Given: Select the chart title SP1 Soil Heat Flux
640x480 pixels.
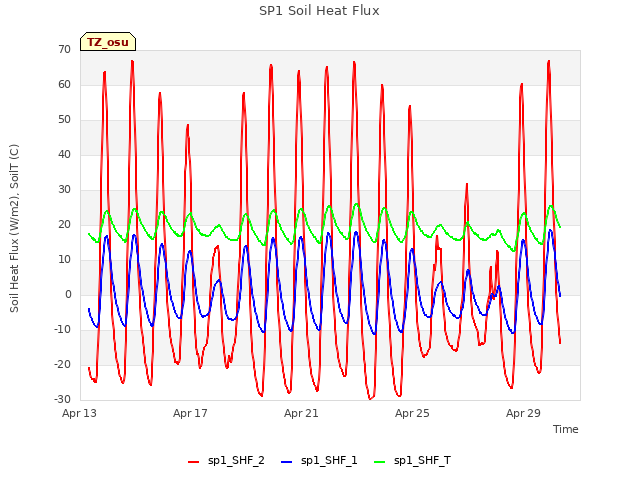Looking at the screenshot, I should pyautogui.click(x=319, y=11).
